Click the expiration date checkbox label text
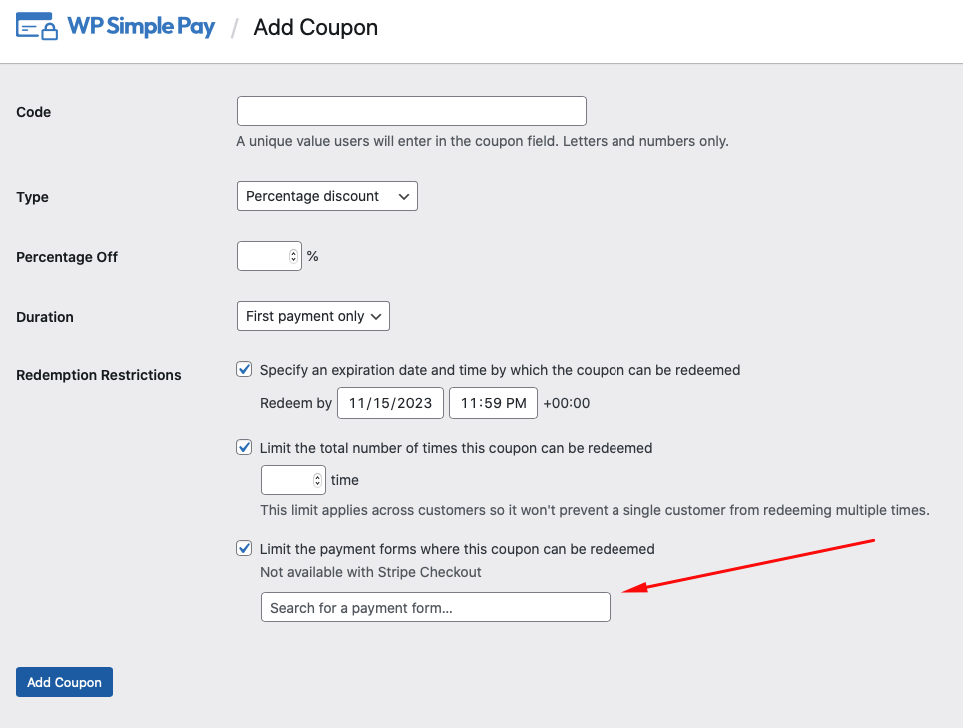 [500, 370]
